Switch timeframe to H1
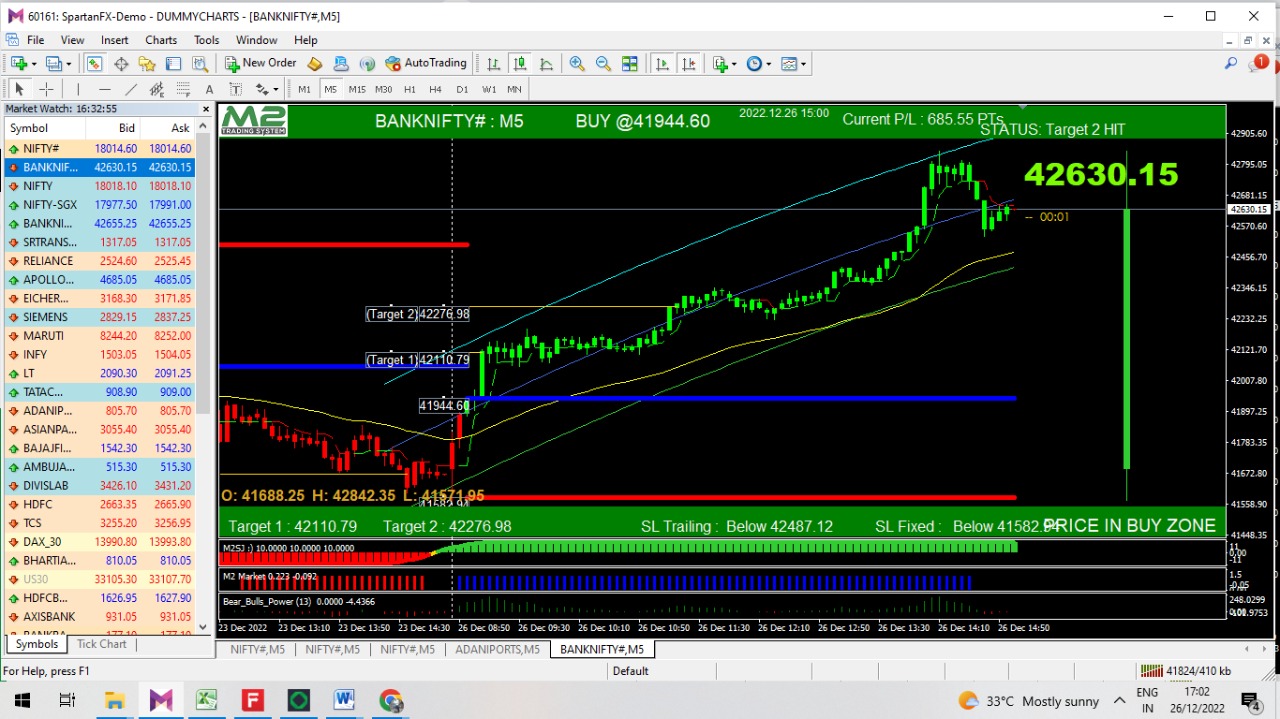This screenshot has height=719, width=1280. 409,89
